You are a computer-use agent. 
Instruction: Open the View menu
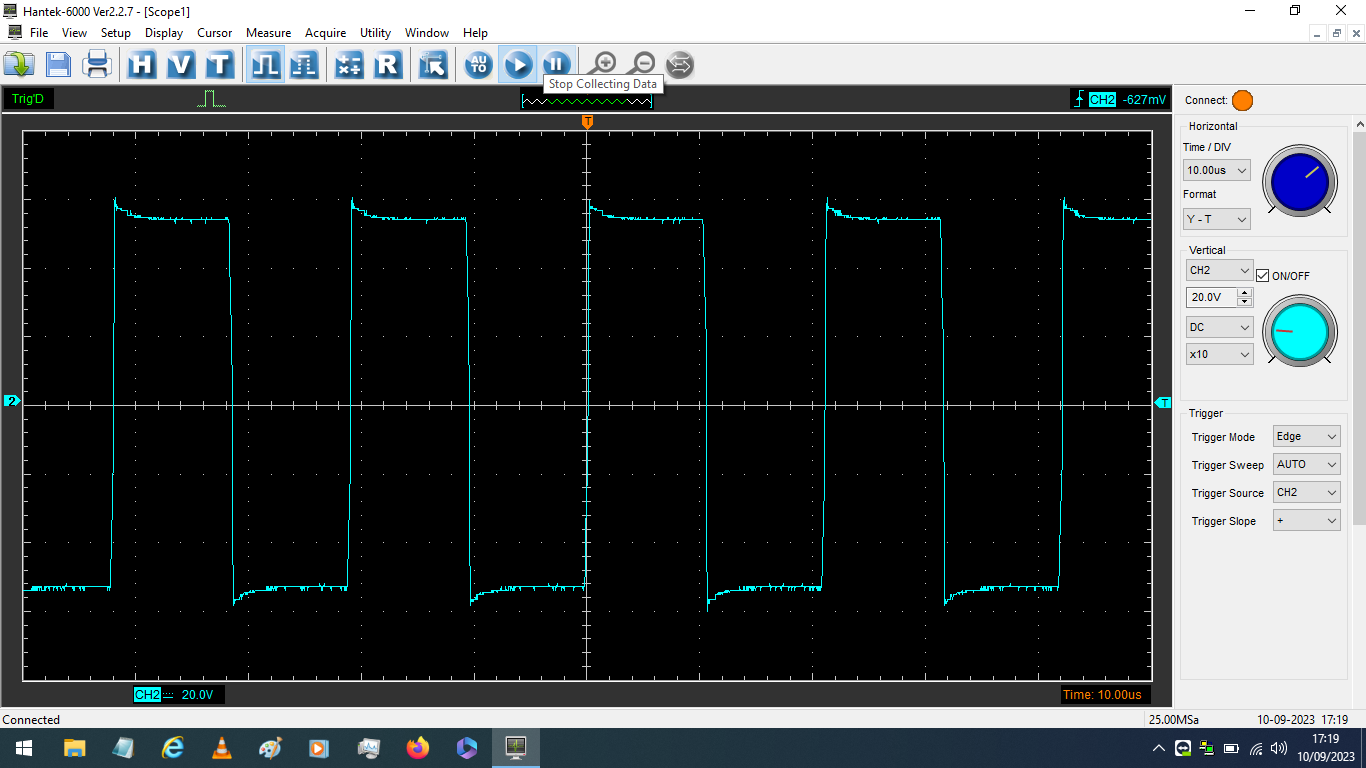(x=75, y=33)
